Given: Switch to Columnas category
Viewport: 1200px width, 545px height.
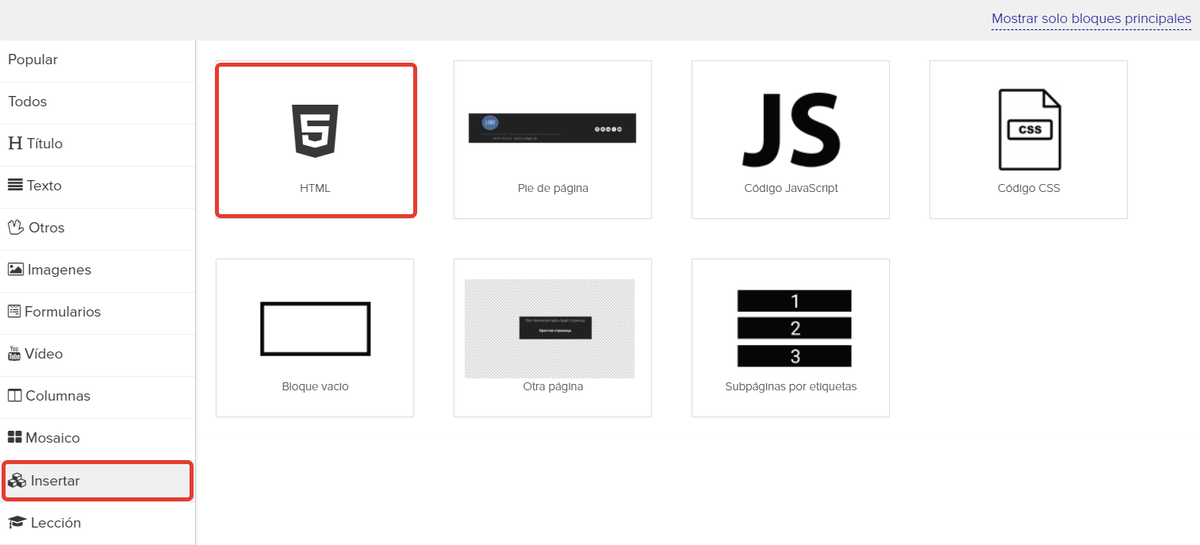Looking at the screenshot, I should [x=97, y=396].
